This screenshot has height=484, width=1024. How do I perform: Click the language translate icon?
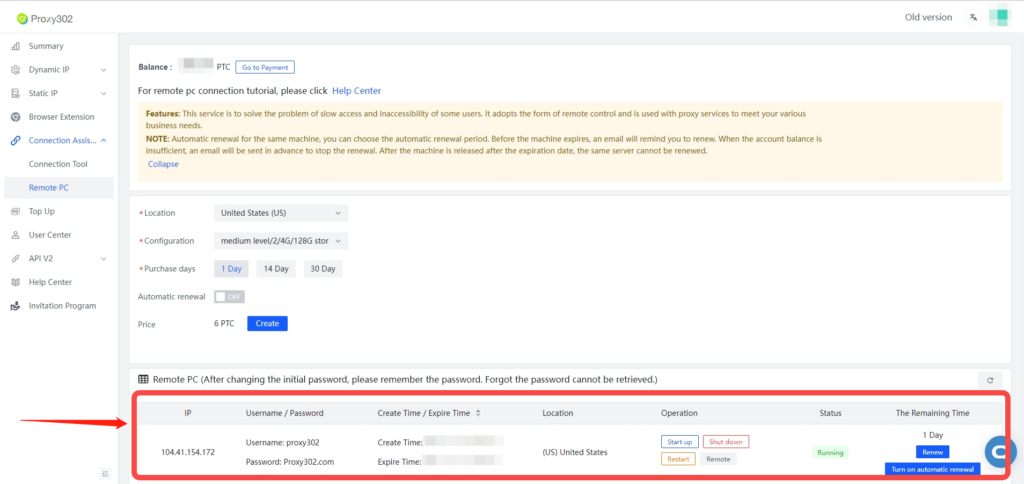pos(973,18)
